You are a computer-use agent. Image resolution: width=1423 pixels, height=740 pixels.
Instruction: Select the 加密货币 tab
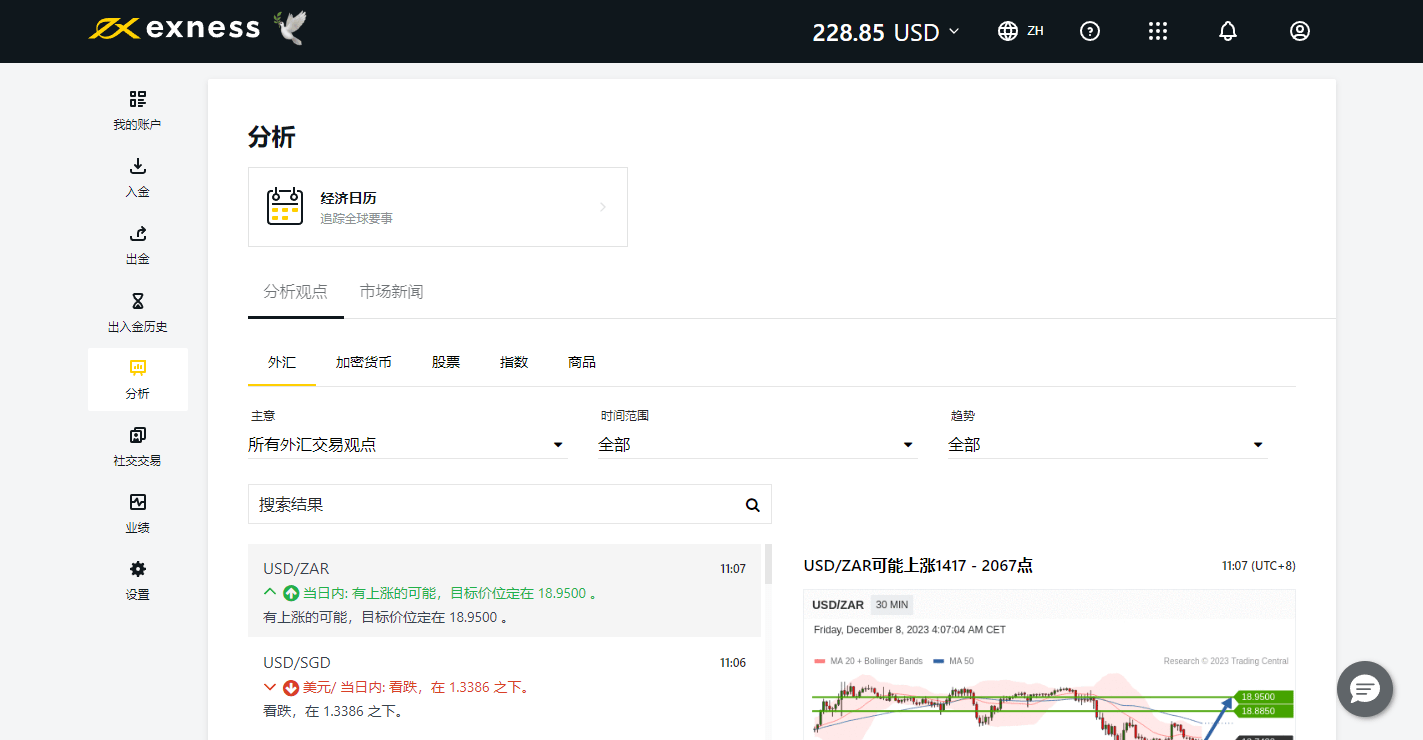tap(363, 362)
